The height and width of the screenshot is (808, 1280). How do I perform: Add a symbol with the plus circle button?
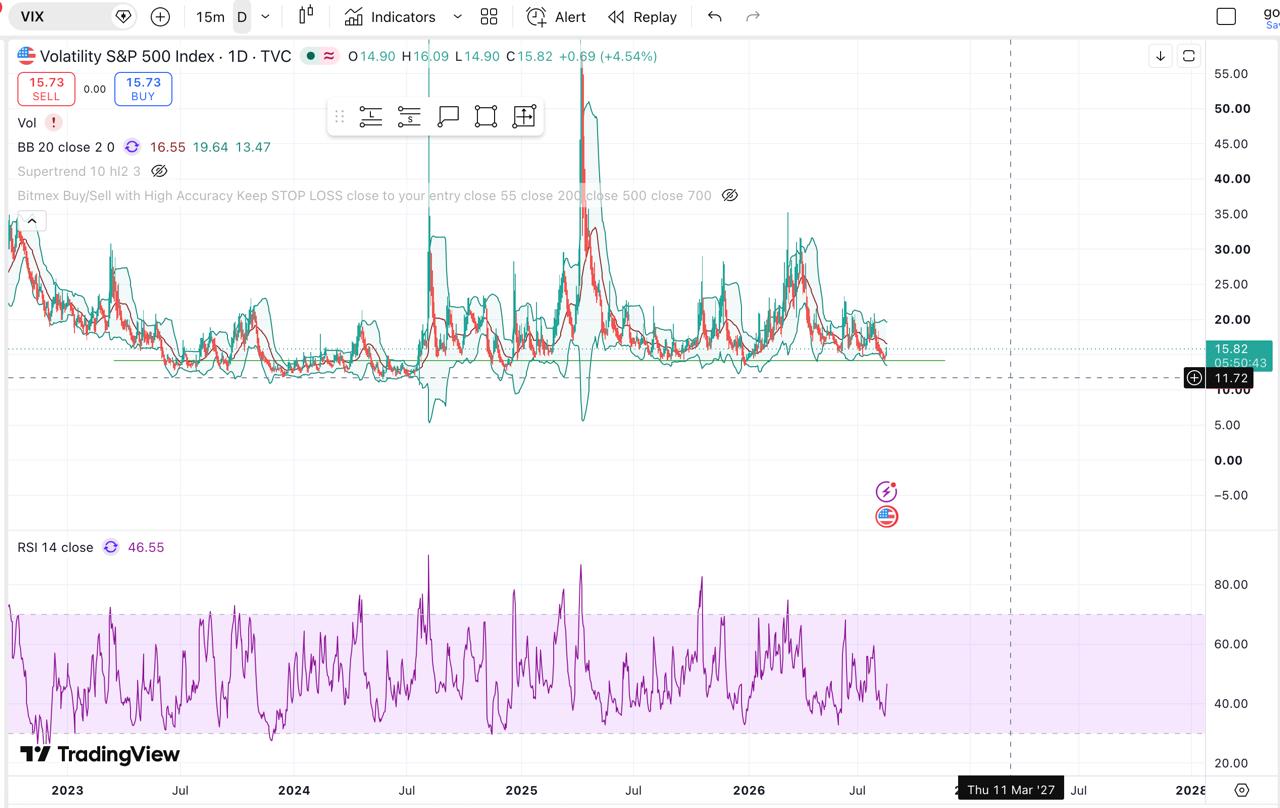160,17
